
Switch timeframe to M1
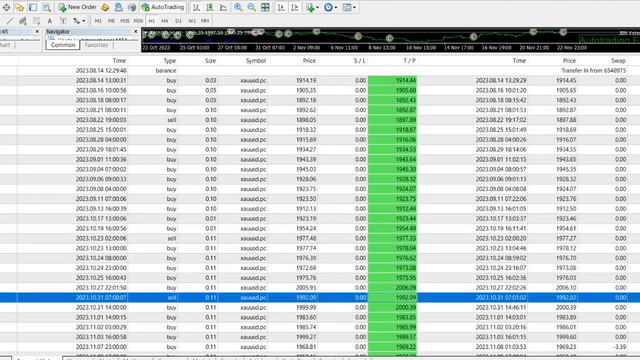tap(98, 20)
